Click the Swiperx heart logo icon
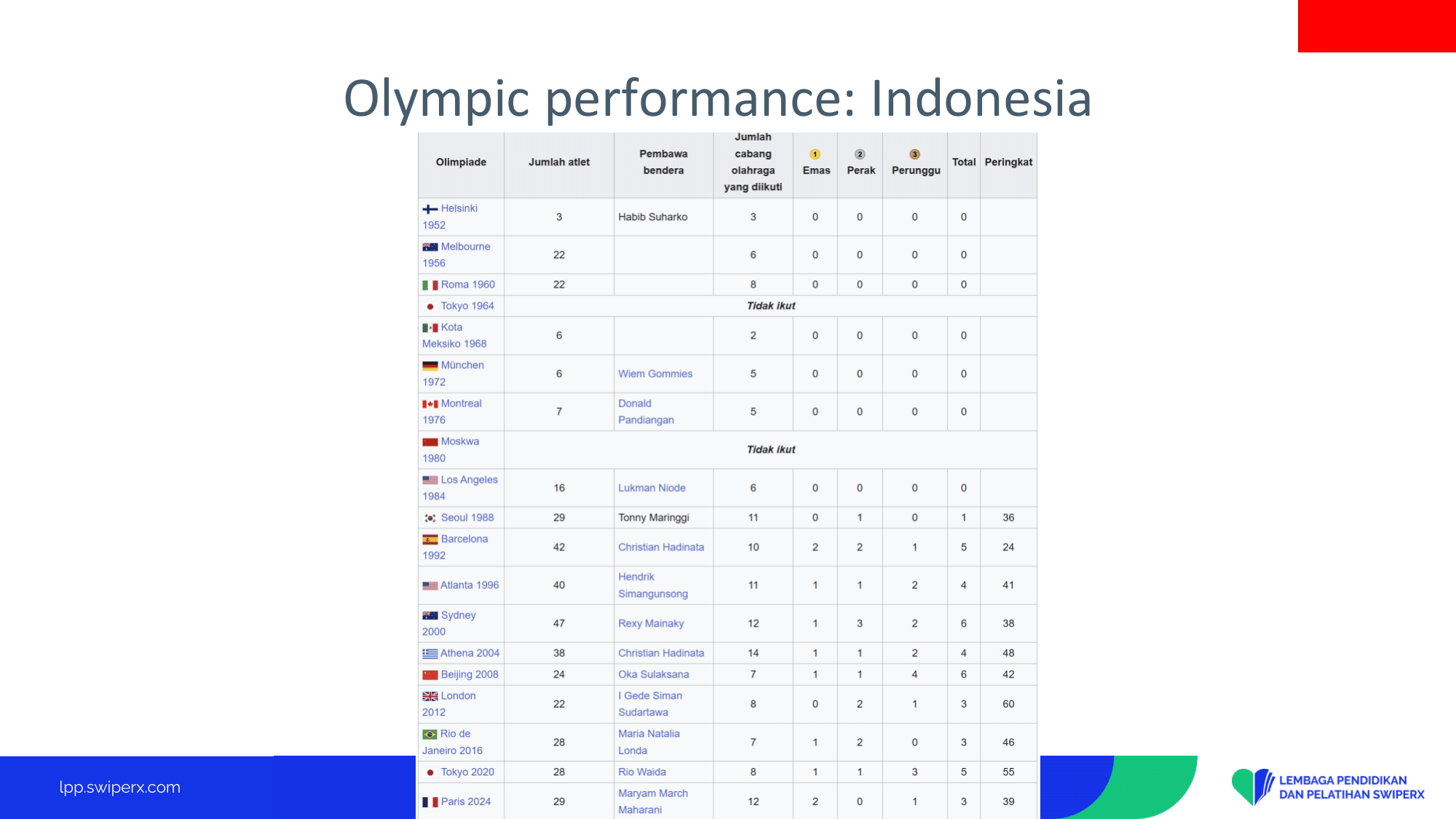1456x819 pixels. tap(1253, 787)
